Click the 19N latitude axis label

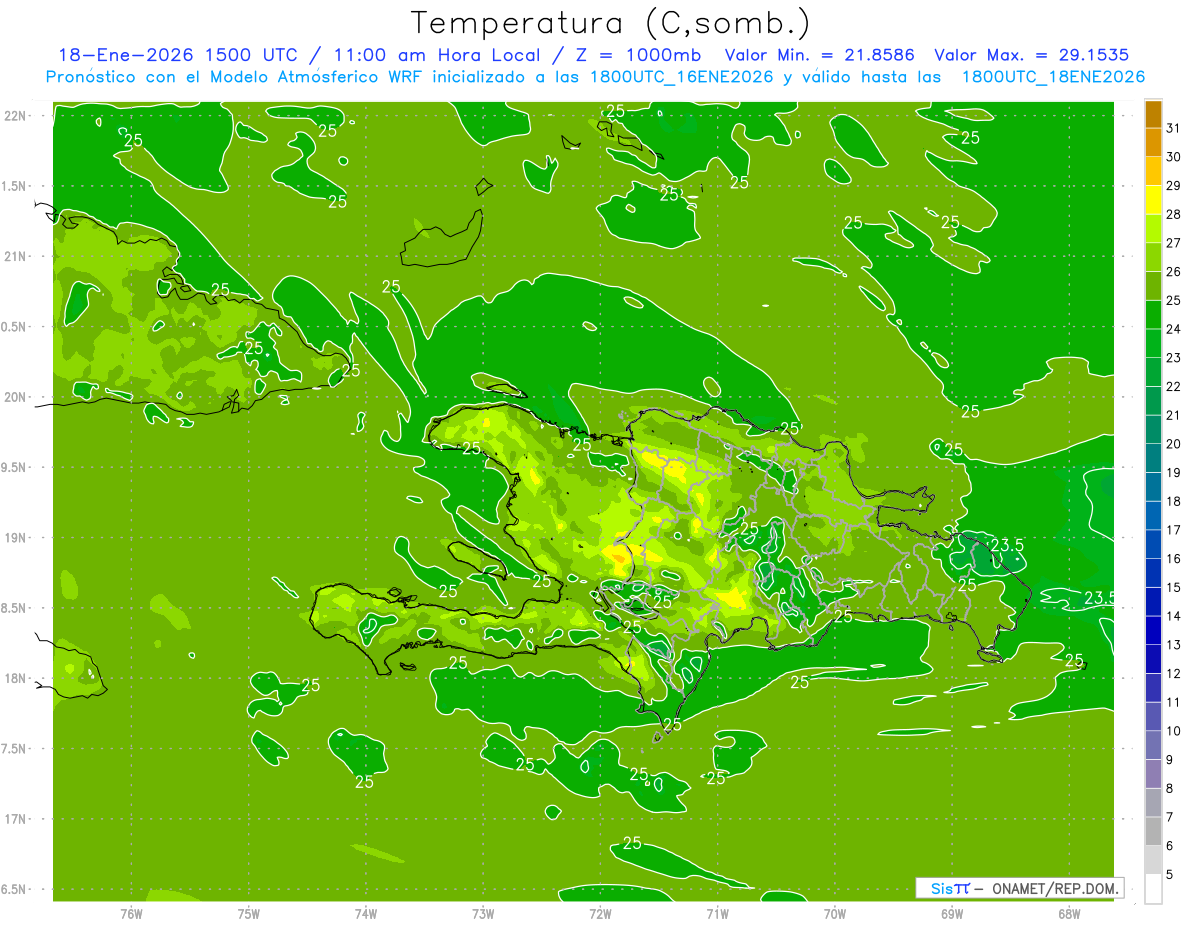pos(14,537)
